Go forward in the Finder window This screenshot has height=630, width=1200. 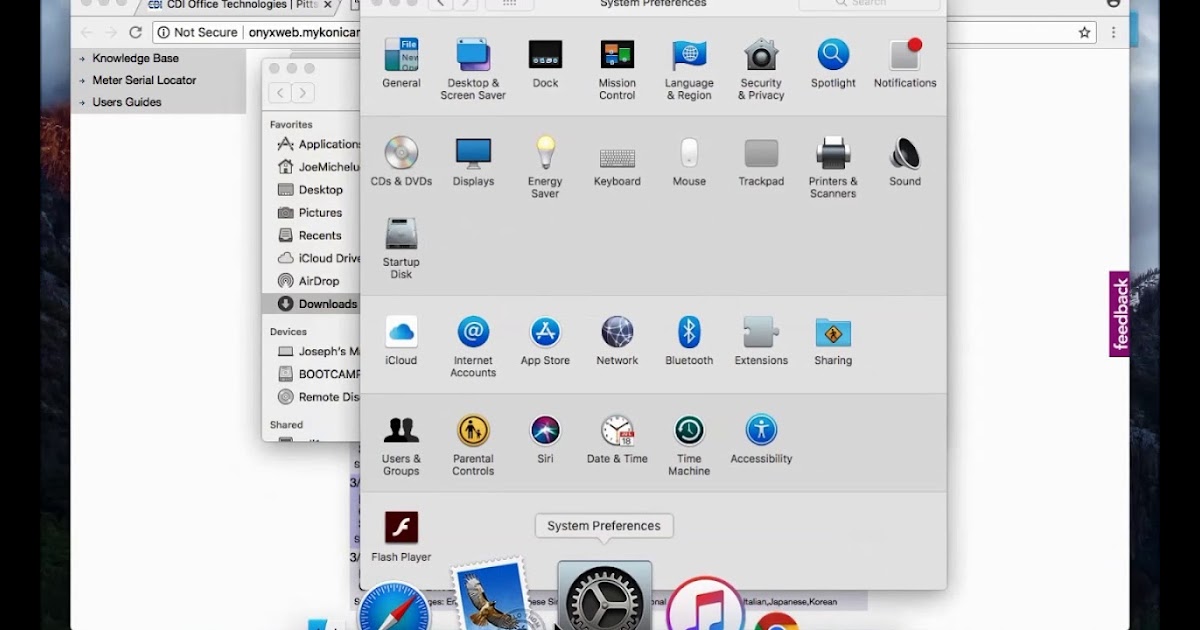303,93
